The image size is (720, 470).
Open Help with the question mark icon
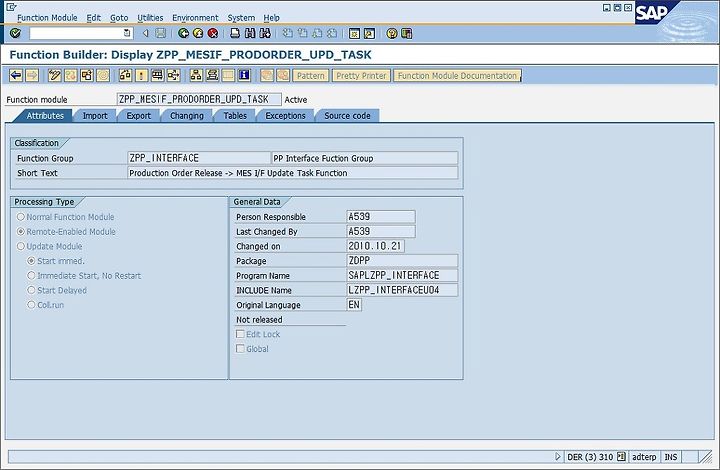coord(392,33)
